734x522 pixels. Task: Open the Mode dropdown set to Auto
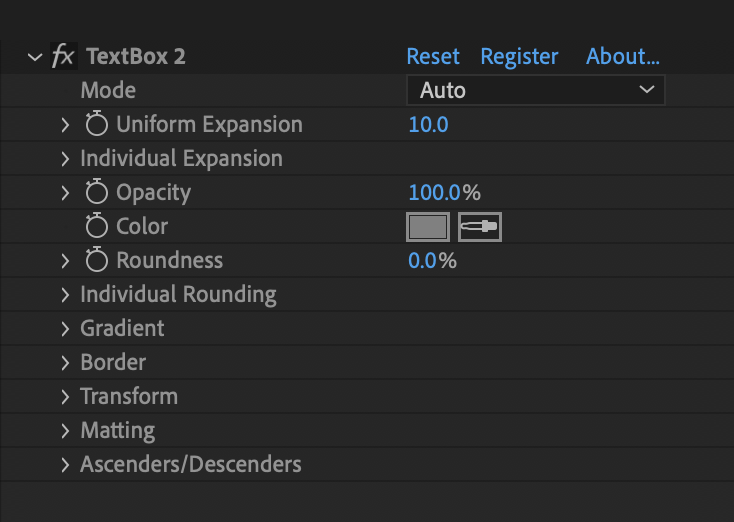pos(536,90)
